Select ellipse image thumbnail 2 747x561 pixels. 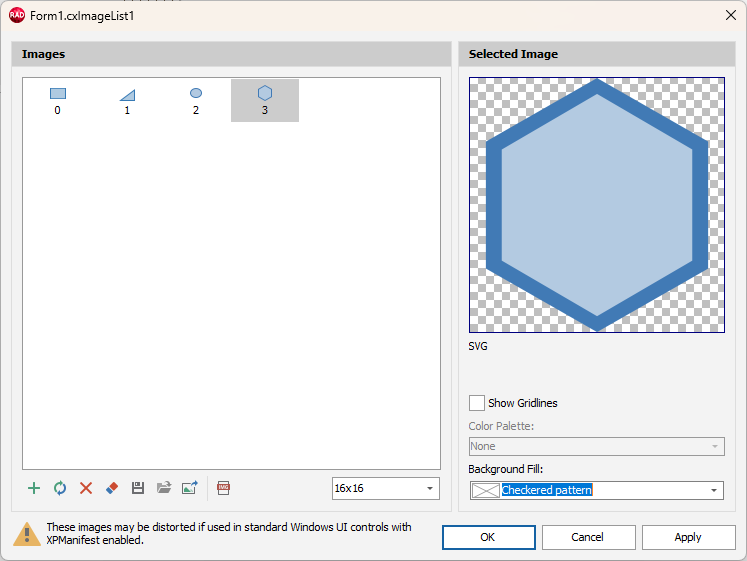click(x=196, y=100)
